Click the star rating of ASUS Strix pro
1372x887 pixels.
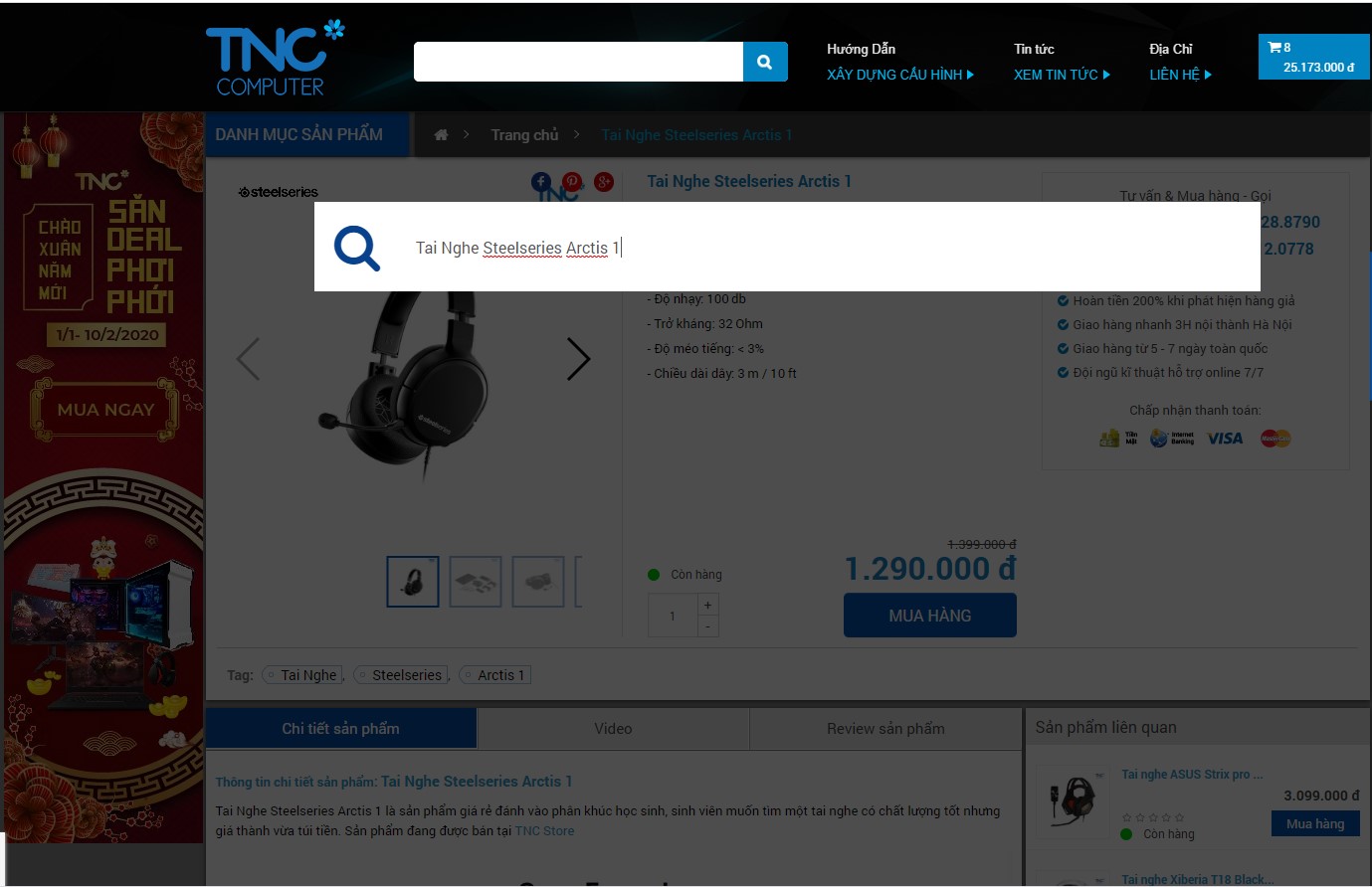(1152, 818)
